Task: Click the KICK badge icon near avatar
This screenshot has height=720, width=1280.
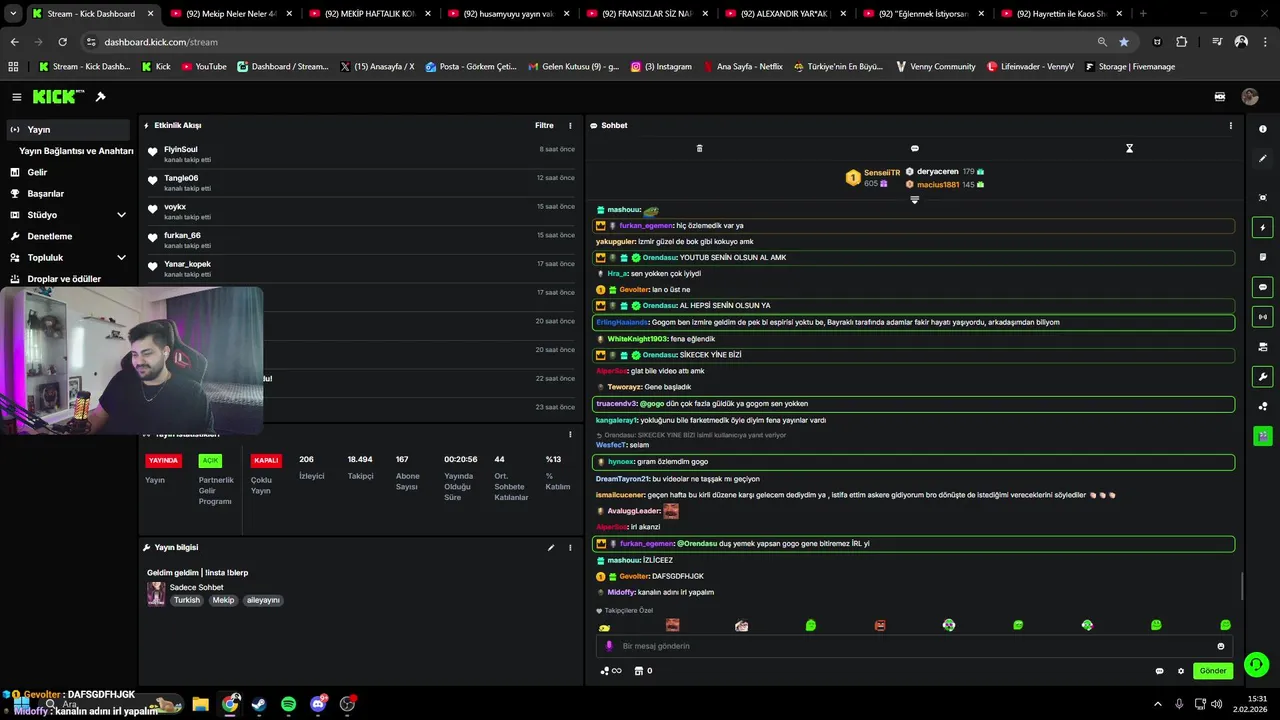Action: [1220, 97]
